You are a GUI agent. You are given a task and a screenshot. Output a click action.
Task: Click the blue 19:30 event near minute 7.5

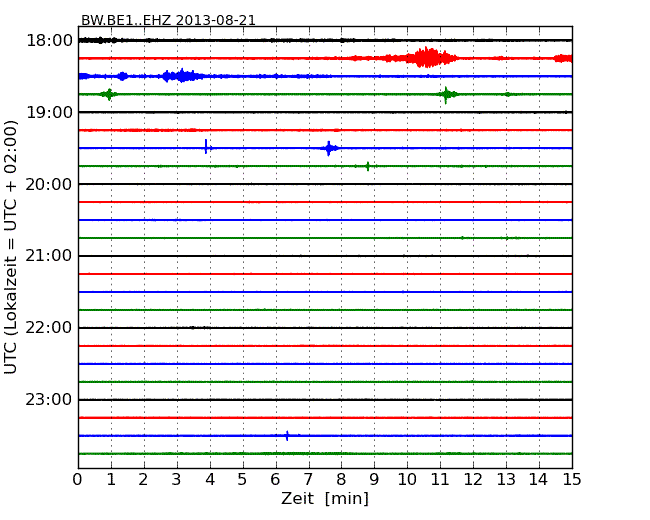[329, 148]
